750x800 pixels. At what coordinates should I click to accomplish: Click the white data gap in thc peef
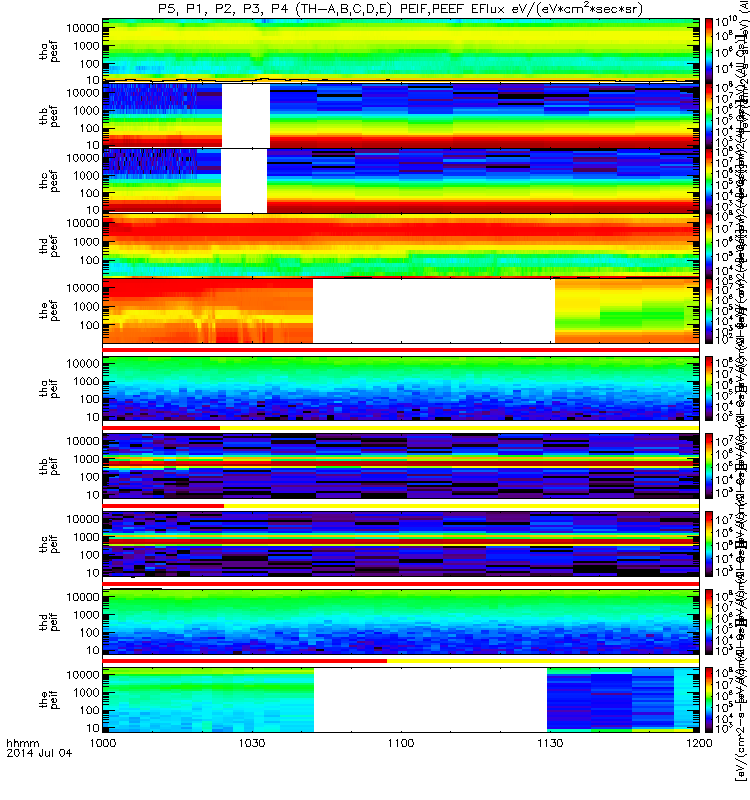(244, 181)
